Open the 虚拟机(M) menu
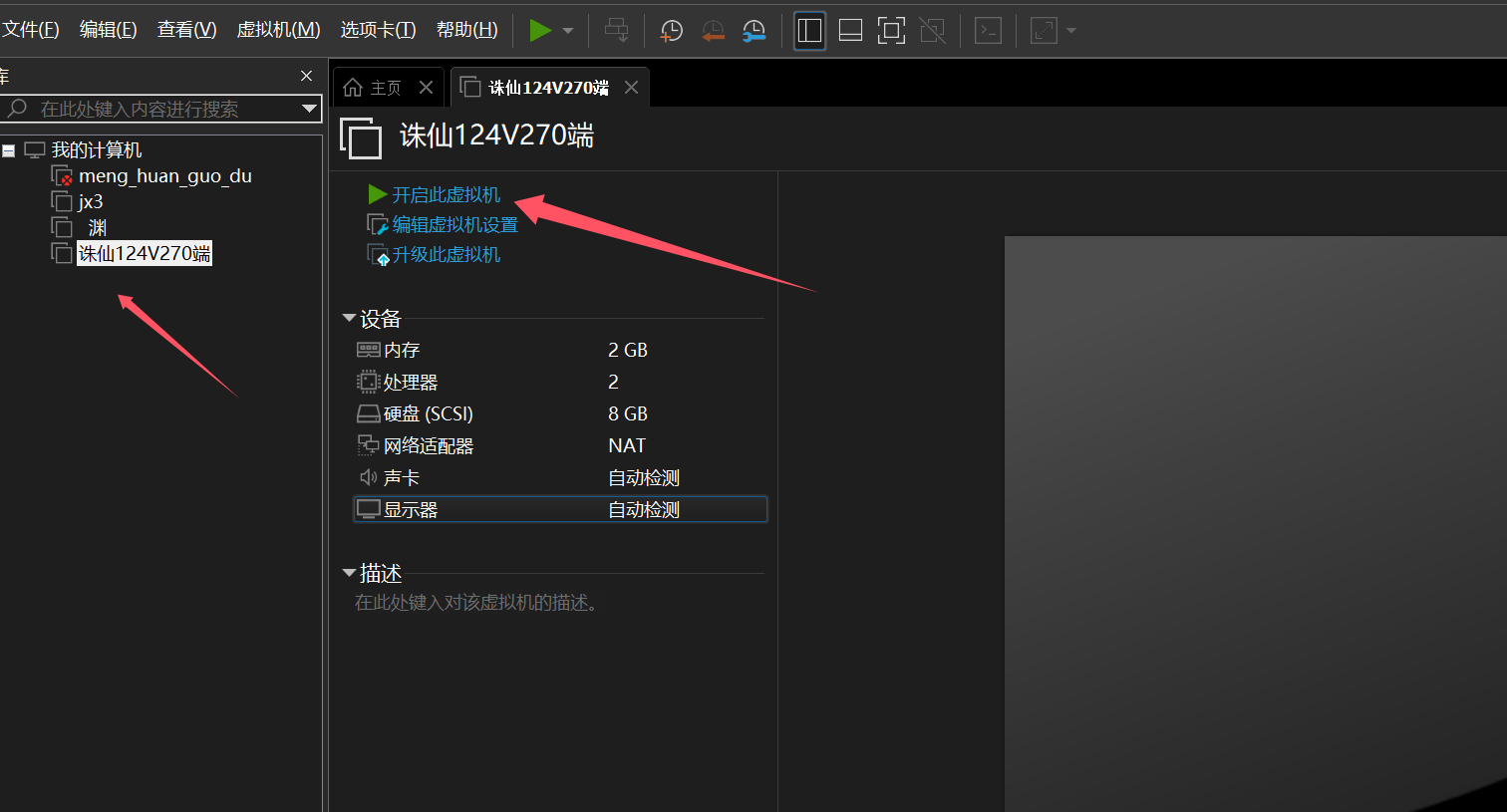1507x812 pixels. click(x=278, y=30)
